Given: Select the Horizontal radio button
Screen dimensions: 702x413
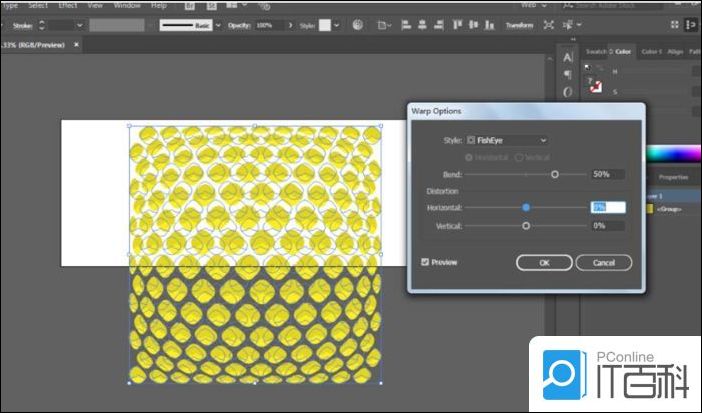Looking at the screenshot, I should 467,157.
